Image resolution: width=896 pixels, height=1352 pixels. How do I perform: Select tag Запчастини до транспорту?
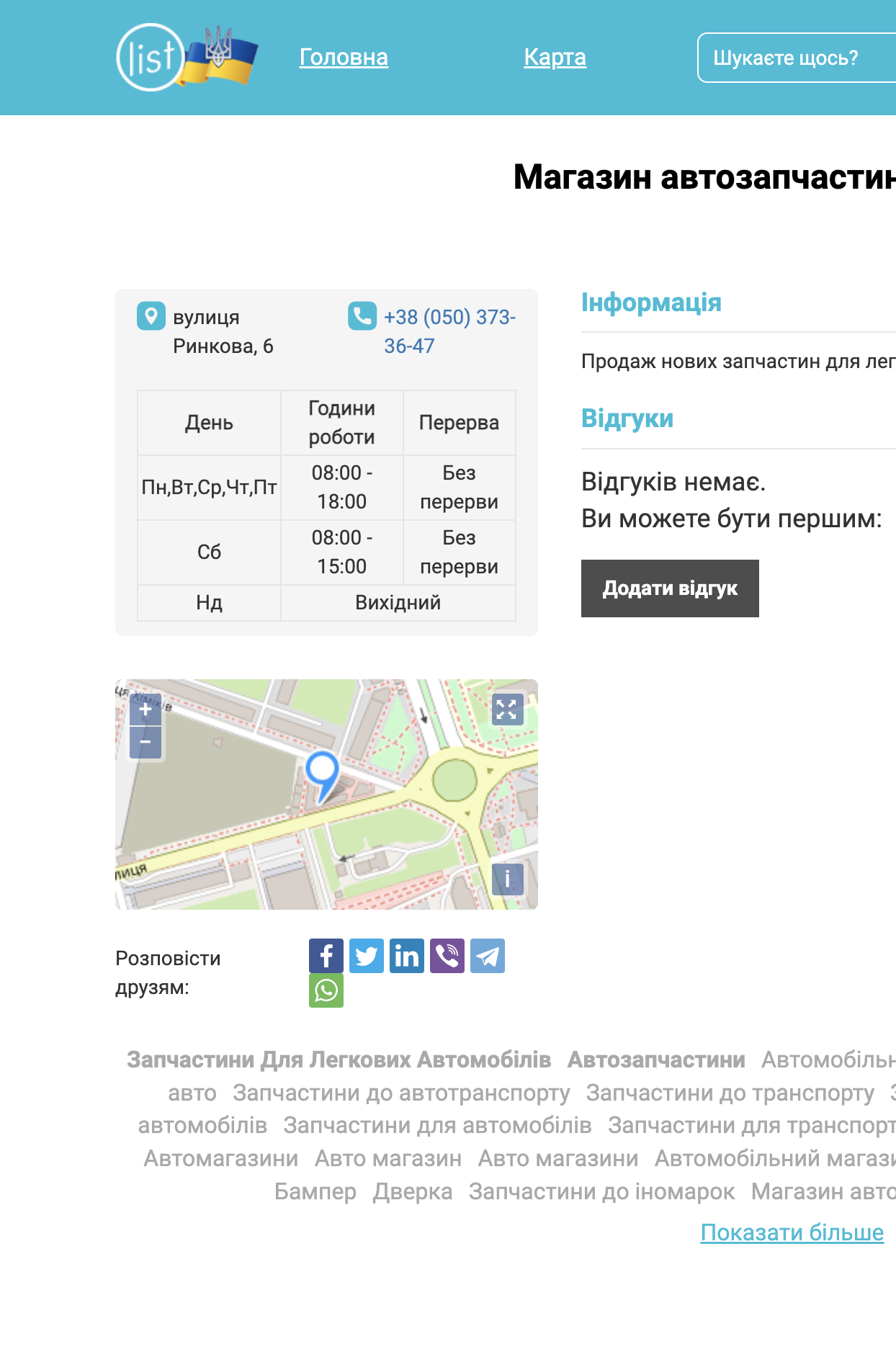click(x=730, y=1093)
